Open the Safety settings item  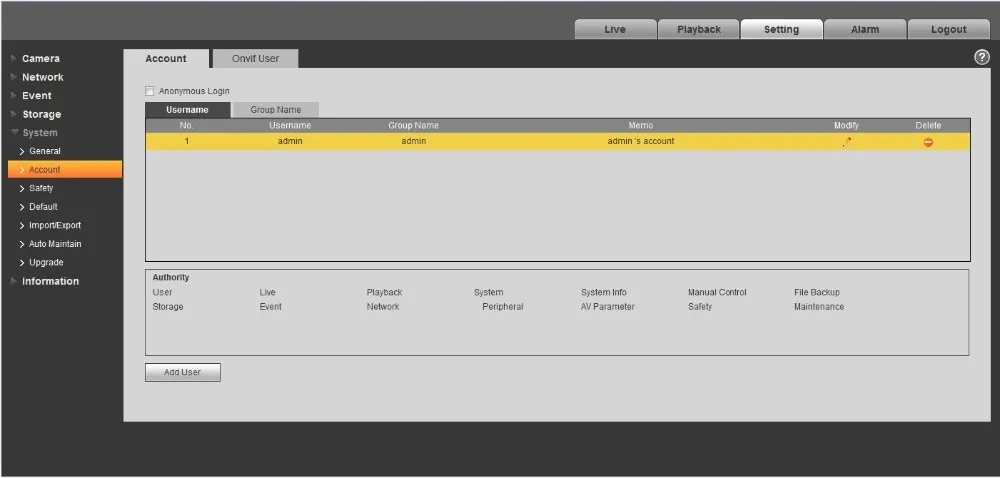pos(41,188)
